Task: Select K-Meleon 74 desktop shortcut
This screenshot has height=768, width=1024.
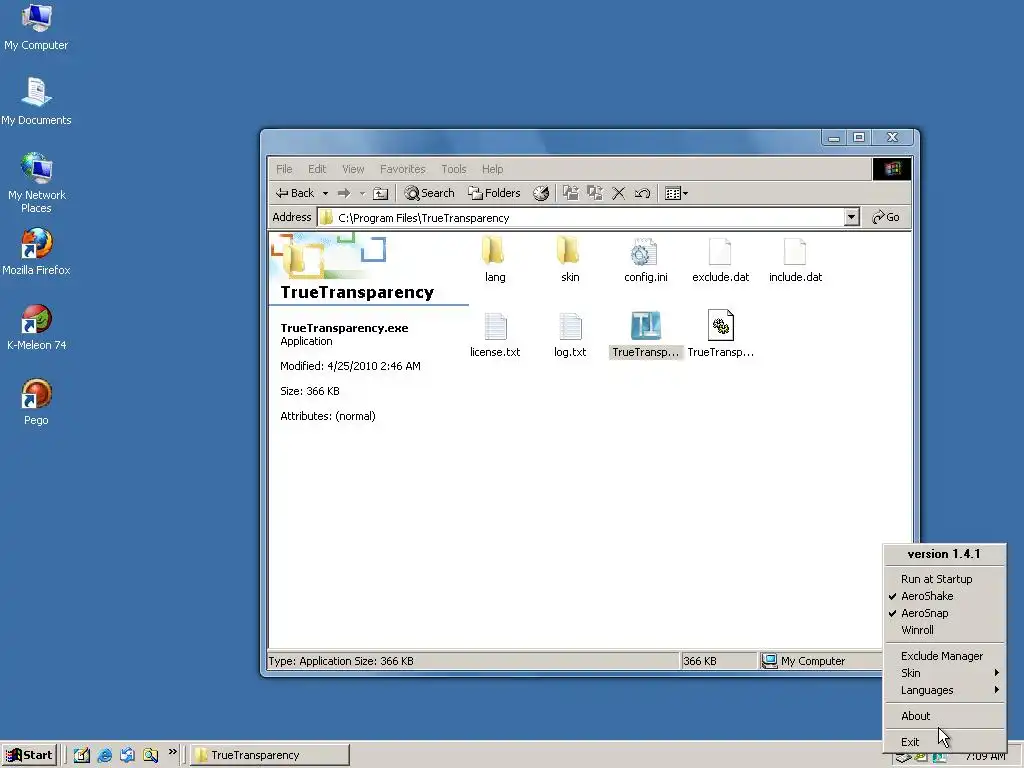Action: (x=36, y=327)
